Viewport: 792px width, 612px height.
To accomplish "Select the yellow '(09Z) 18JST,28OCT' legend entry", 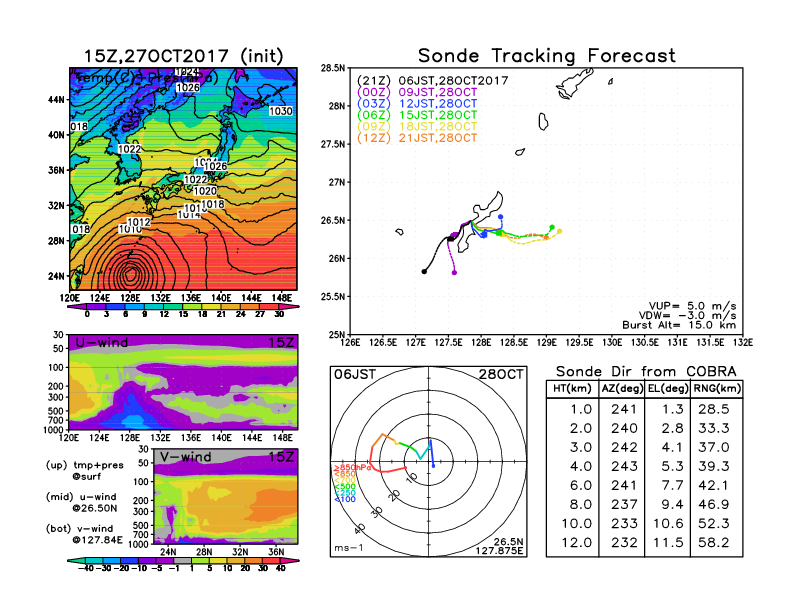I will tap(417, 126).
